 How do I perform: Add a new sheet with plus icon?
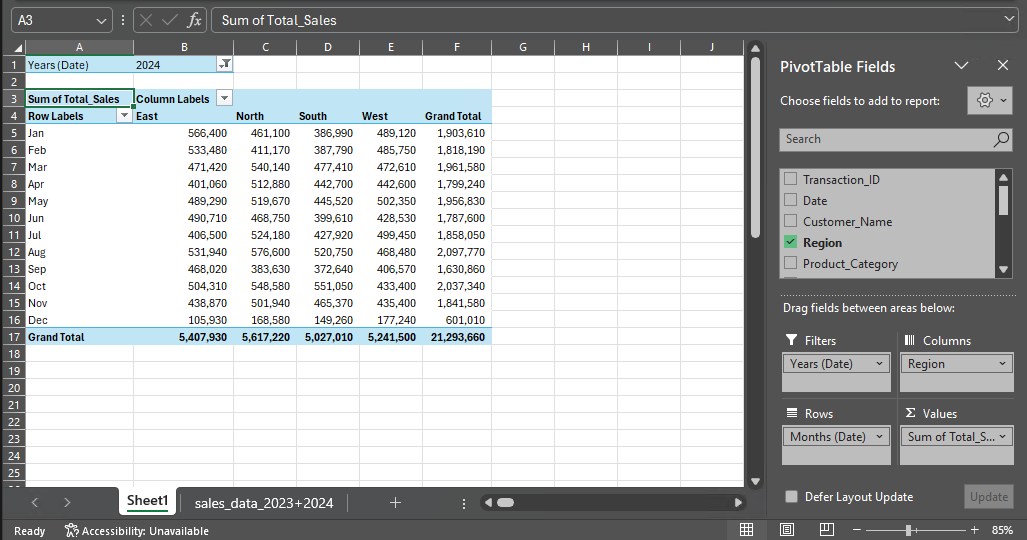(x=395, y=502)
